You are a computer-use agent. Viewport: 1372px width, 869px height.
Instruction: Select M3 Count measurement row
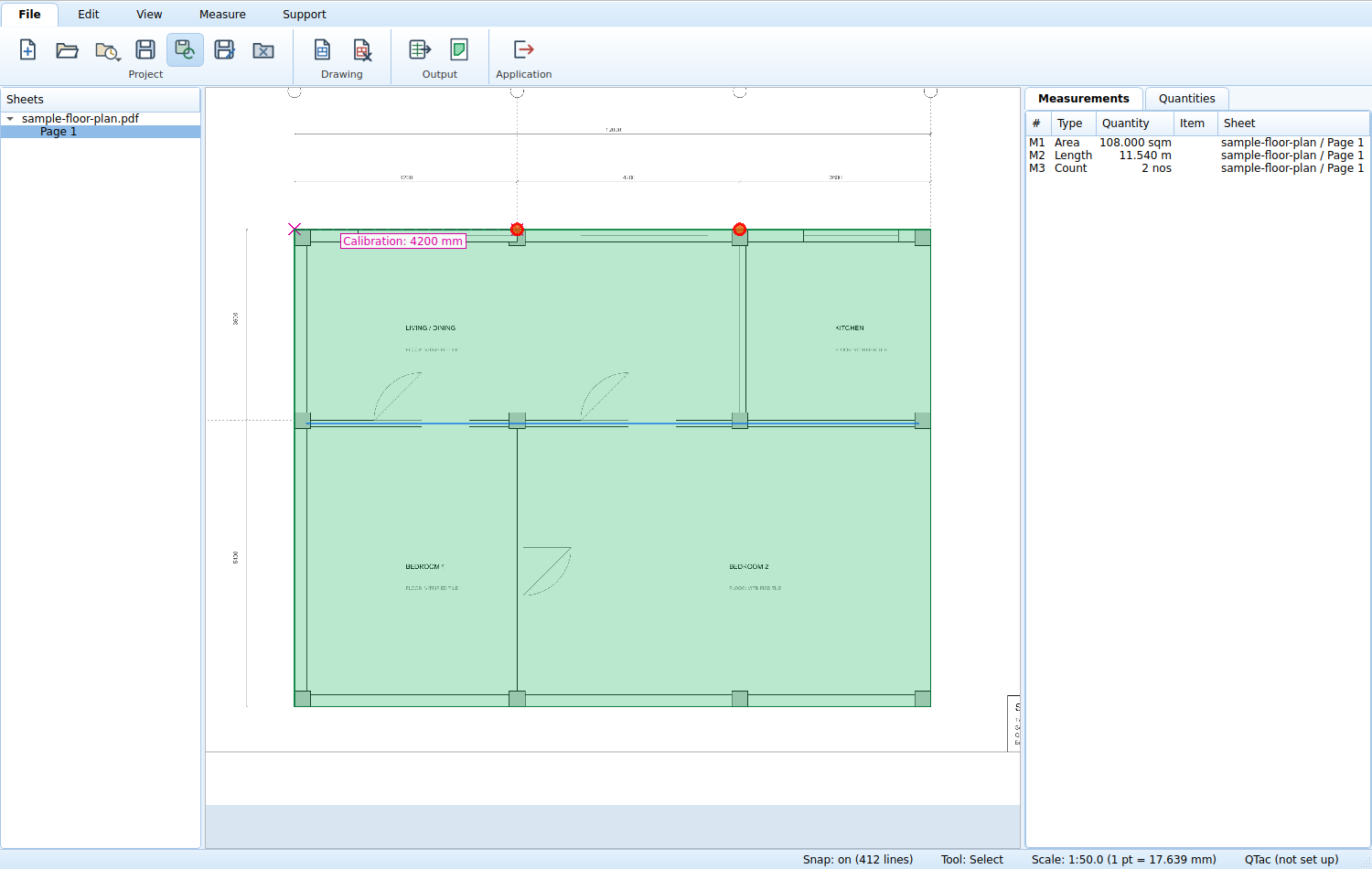pos(1197,168)
